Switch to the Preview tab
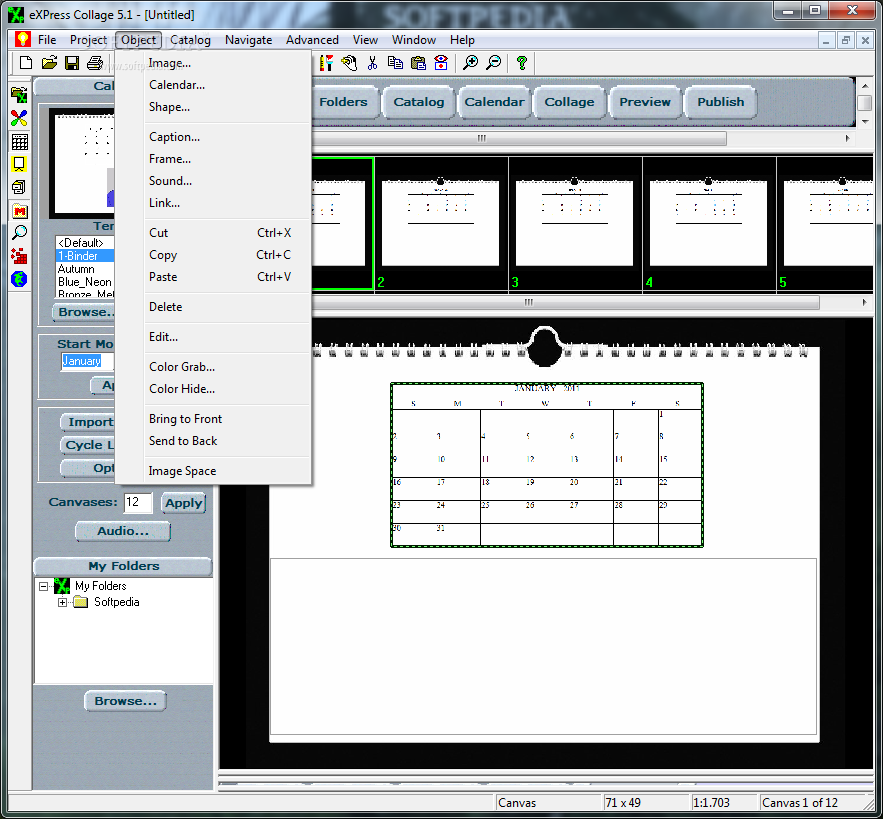The height and width of the screenshot is (819, 883). [x=645, y=102]
